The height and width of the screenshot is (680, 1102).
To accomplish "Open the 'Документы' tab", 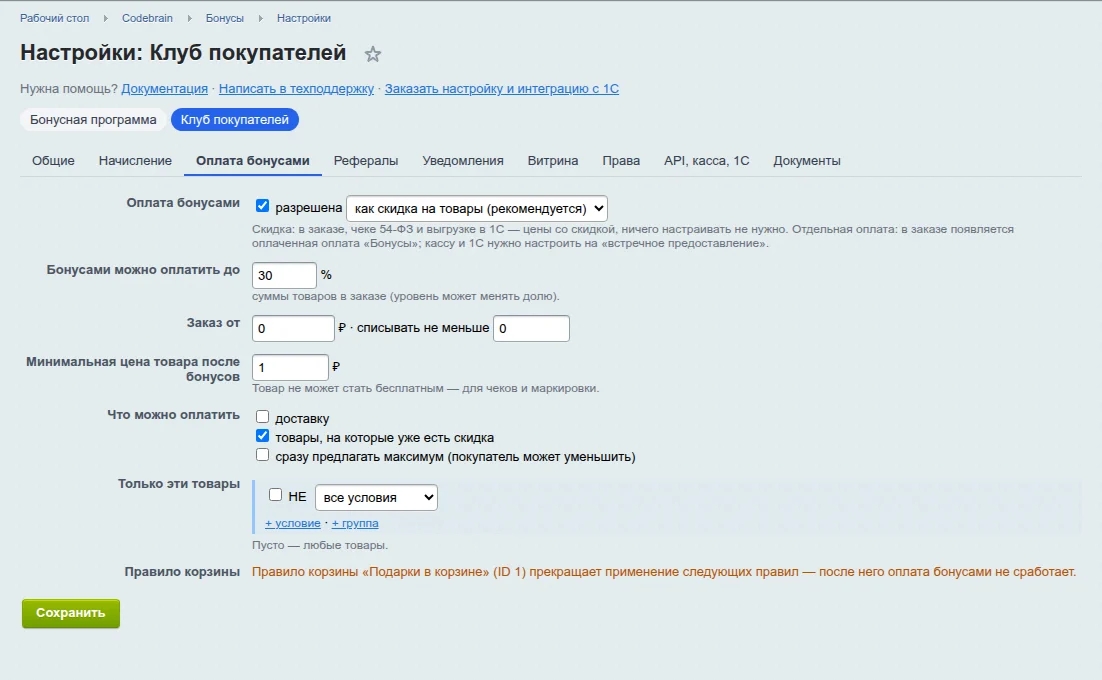I will (x=807, y=161).
